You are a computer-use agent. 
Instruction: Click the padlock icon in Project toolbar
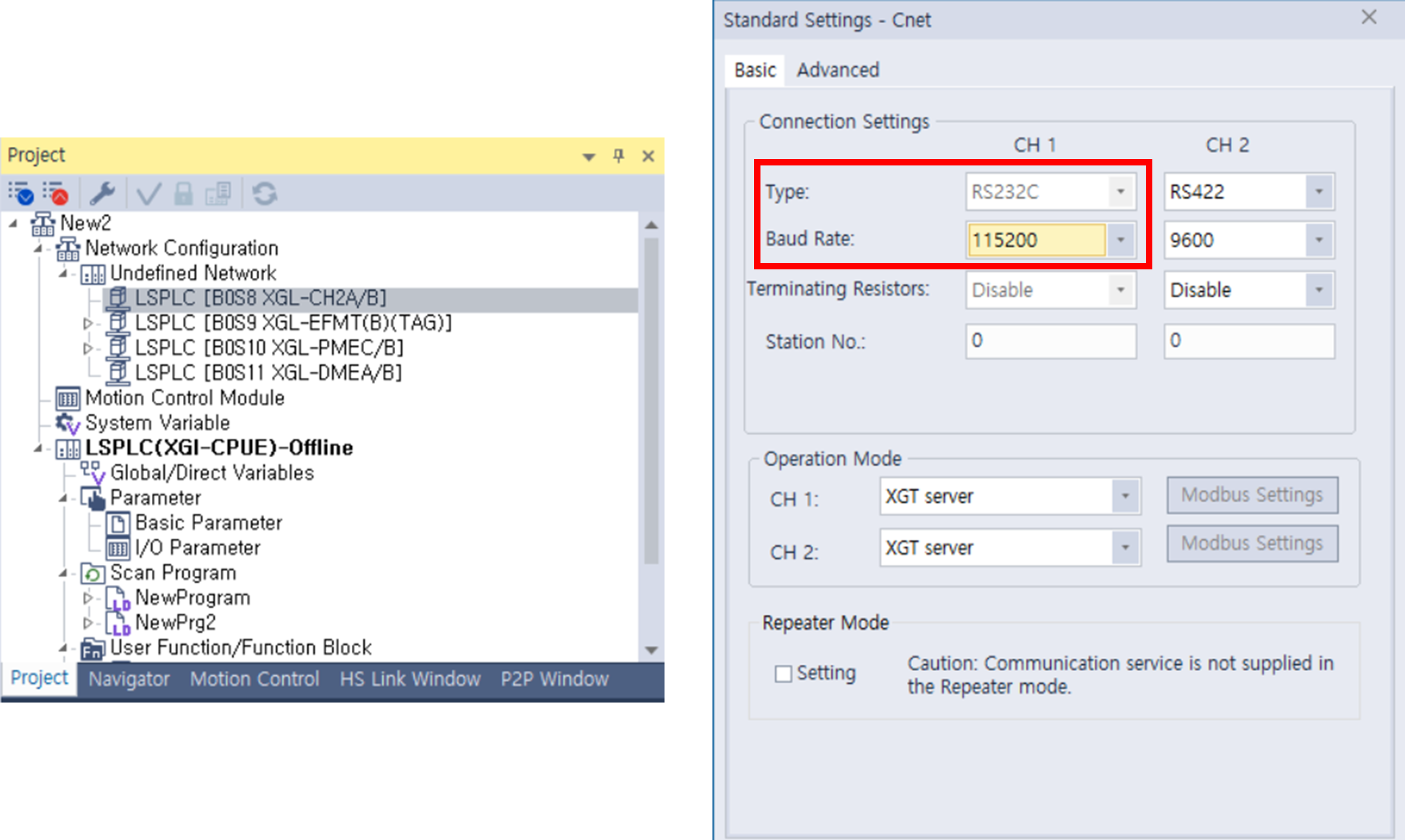pos(183,193)
